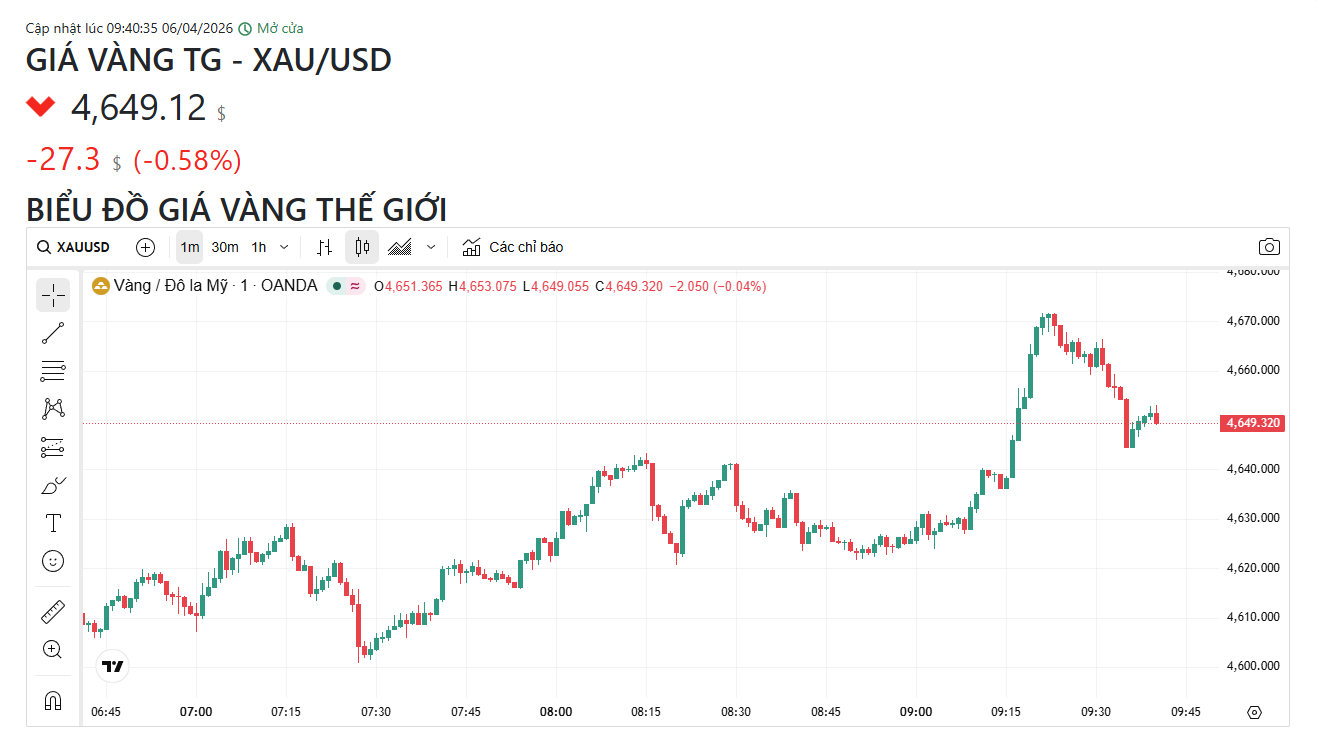Viewport: 1317px width, 739px height.
Task: Open the Các chỉ báo indicators
Action: tap(513, 247)
